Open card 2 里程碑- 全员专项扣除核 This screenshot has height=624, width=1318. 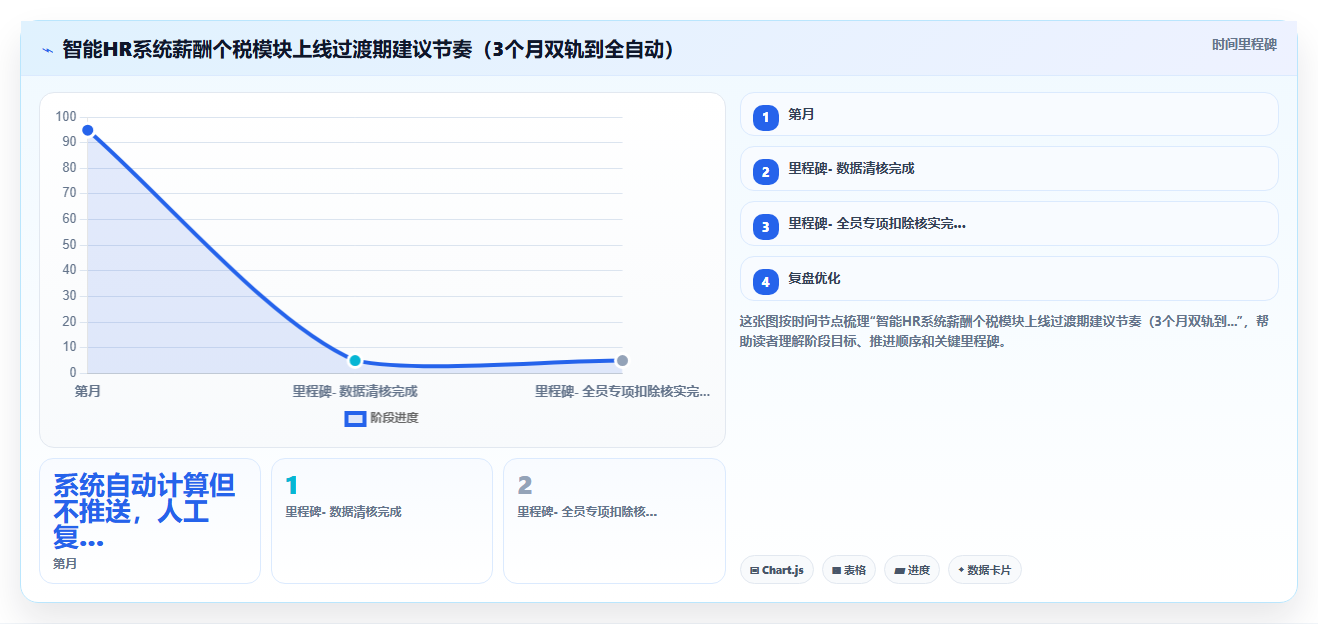pyautogui.click(x=614, y=520)
